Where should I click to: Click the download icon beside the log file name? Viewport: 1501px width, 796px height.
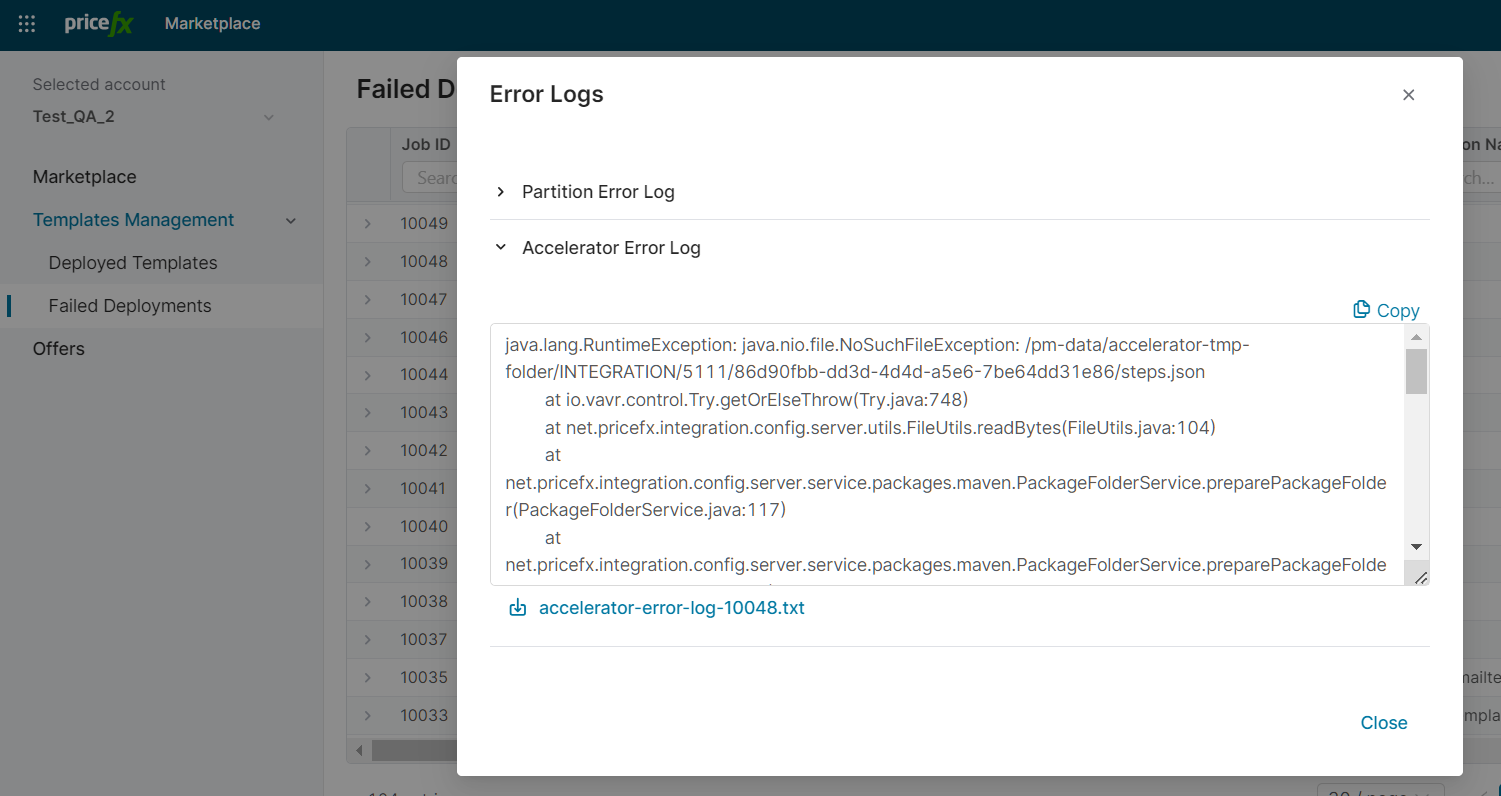[517, 606]
